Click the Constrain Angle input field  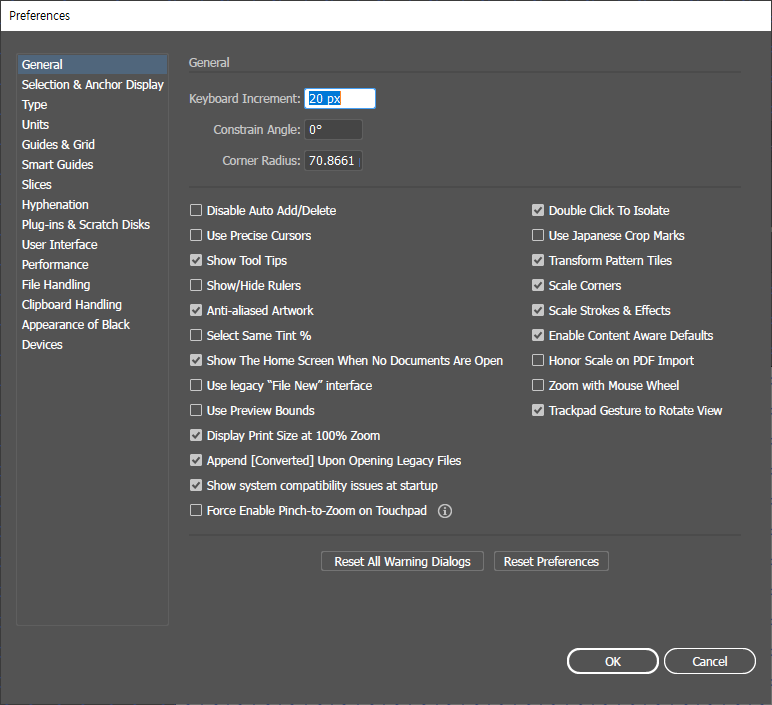[x=333, y=130]
